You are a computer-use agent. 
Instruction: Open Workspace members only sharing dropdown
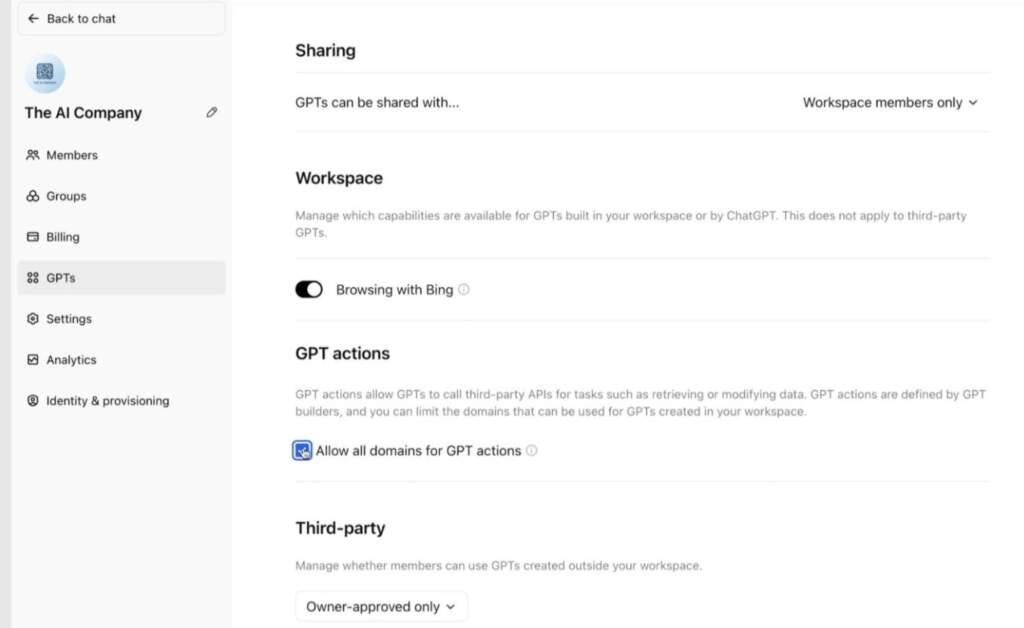point(890,102)
